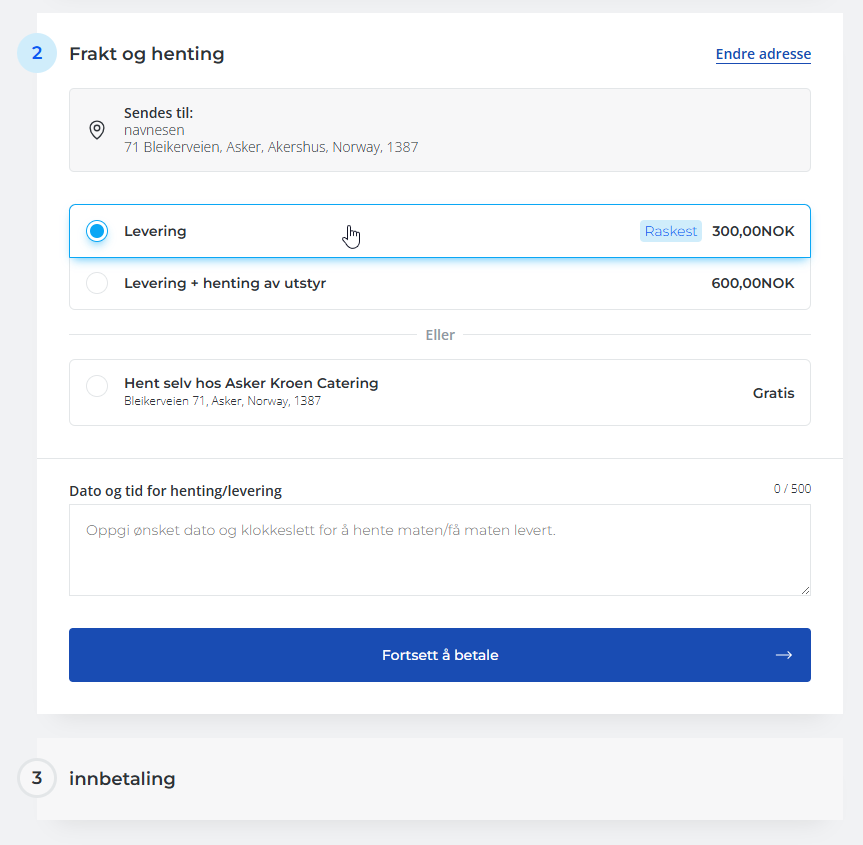Grab the text area resize handle
Image resolution: width=863 pixels, height=845 pixels.
click(804, 589)
